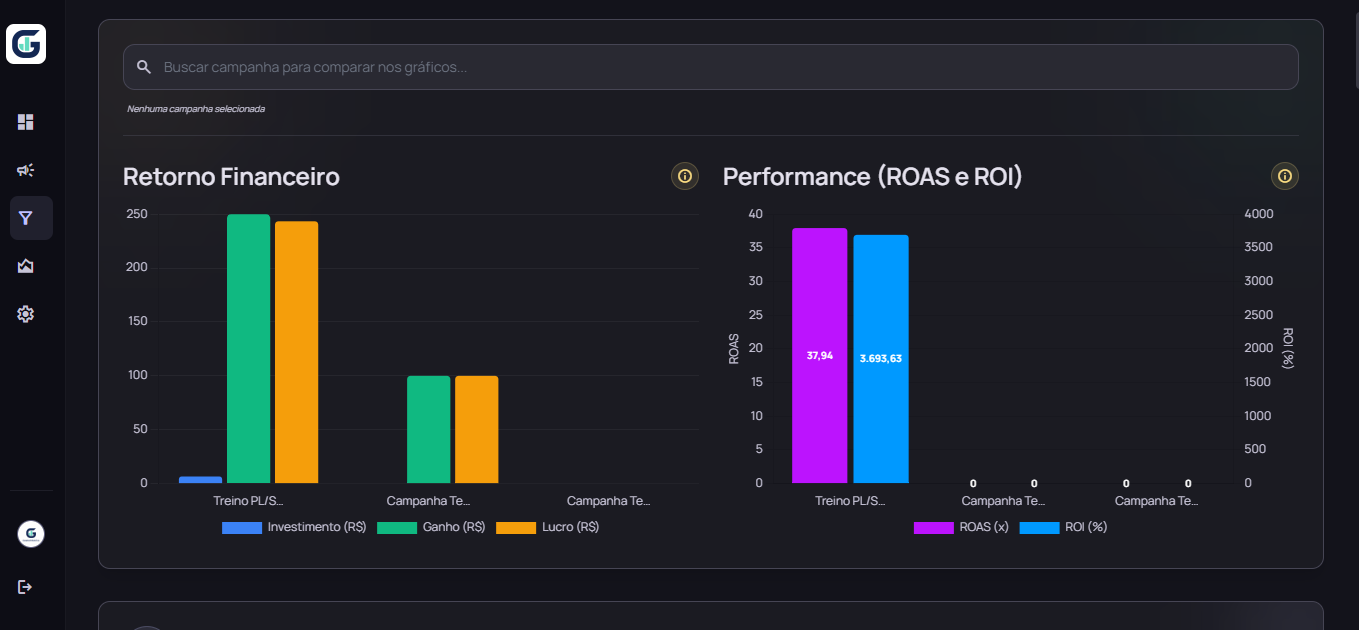Click the 'Performance (ROAS e ROI)' heading

(873, 177)
